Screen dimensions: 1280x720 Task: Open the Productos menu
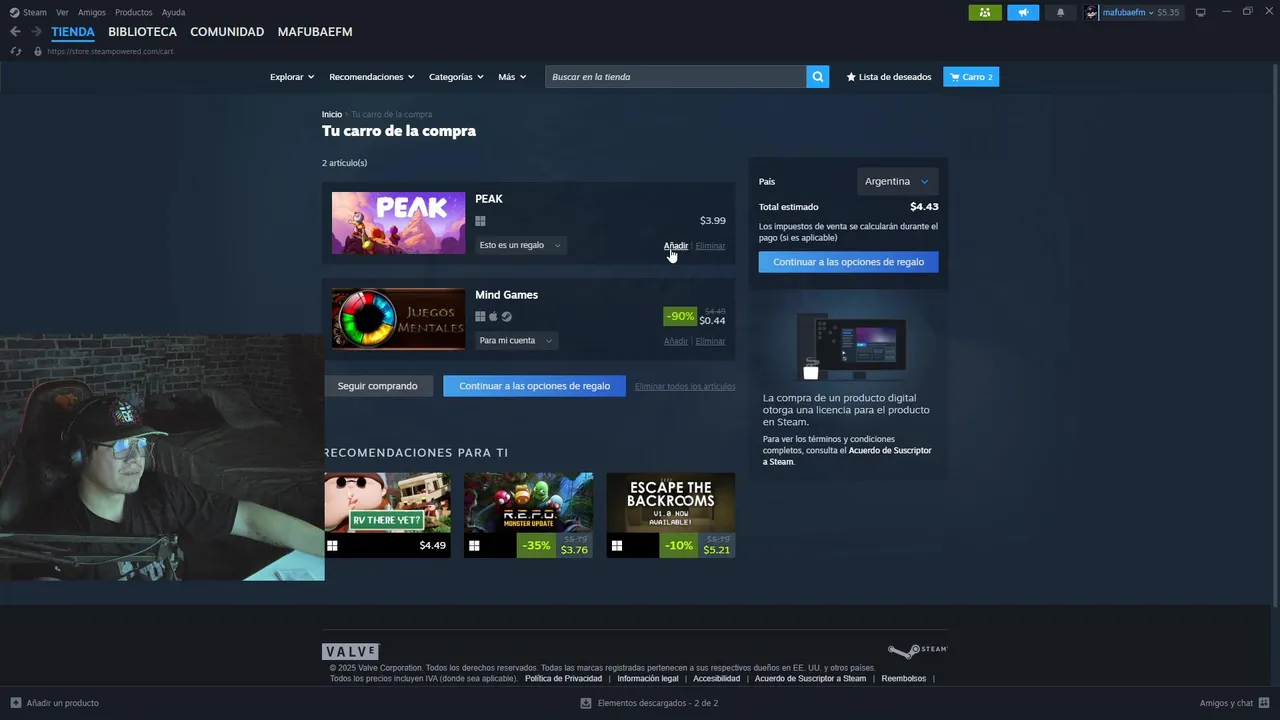point(134,12)
